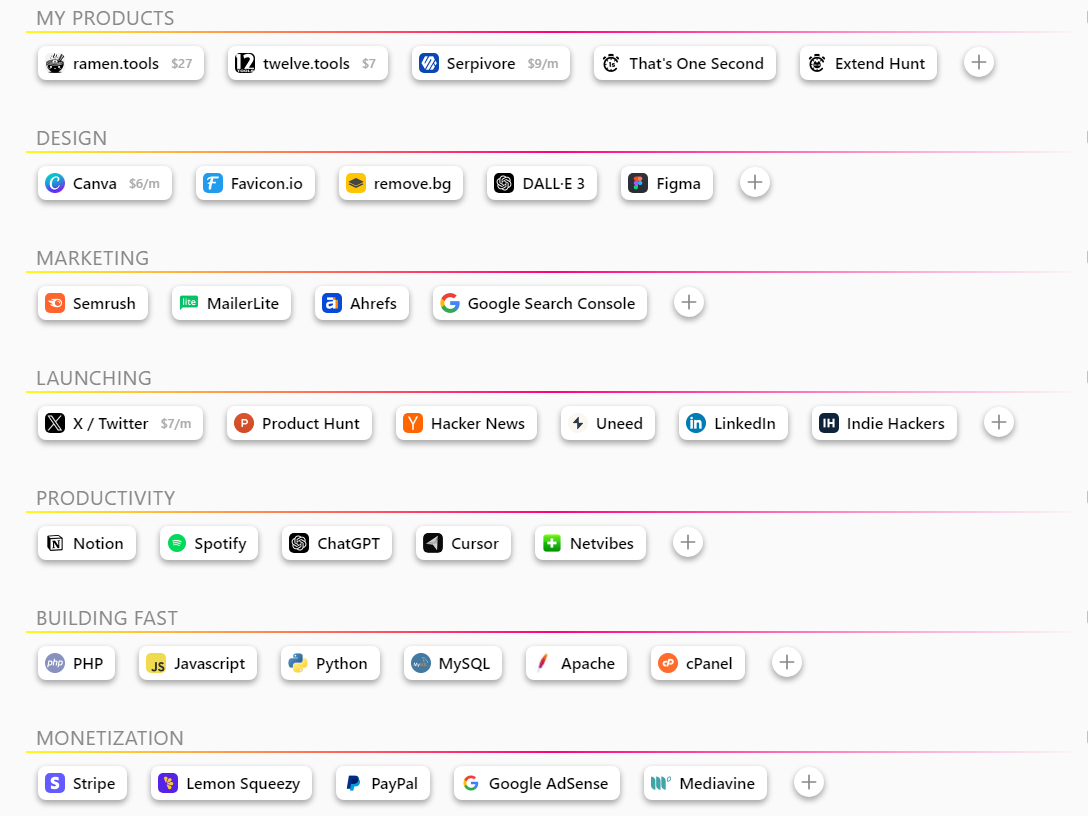Open the Google Search Console link
The image size is (1088, 816).
(540, 303)
